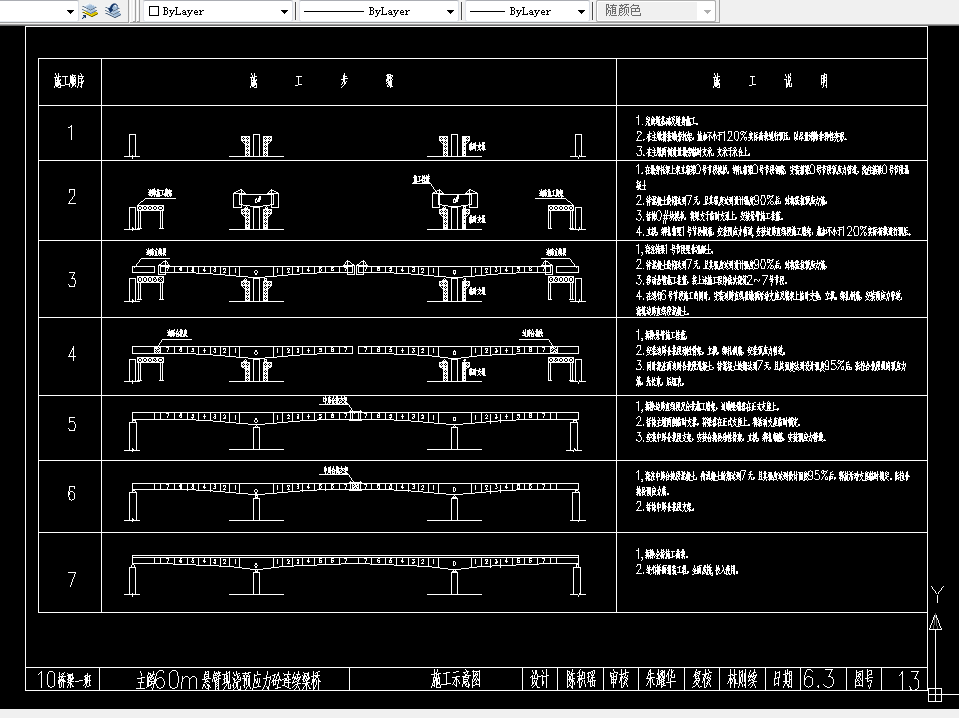
Task: Click the 10桥梁一班 title block cell
Action: (63, 679)
